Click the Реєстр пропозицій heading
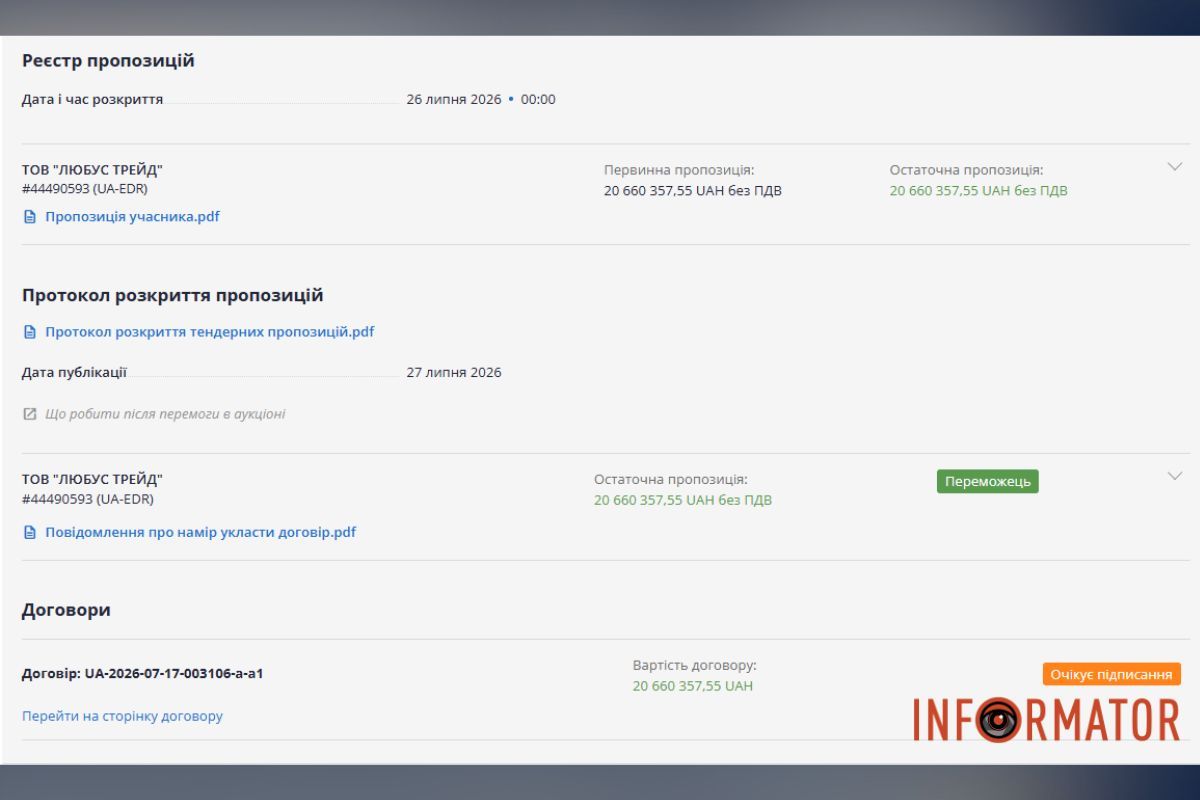The height and width of the screenshot is (800, 1200). [108, 61]
